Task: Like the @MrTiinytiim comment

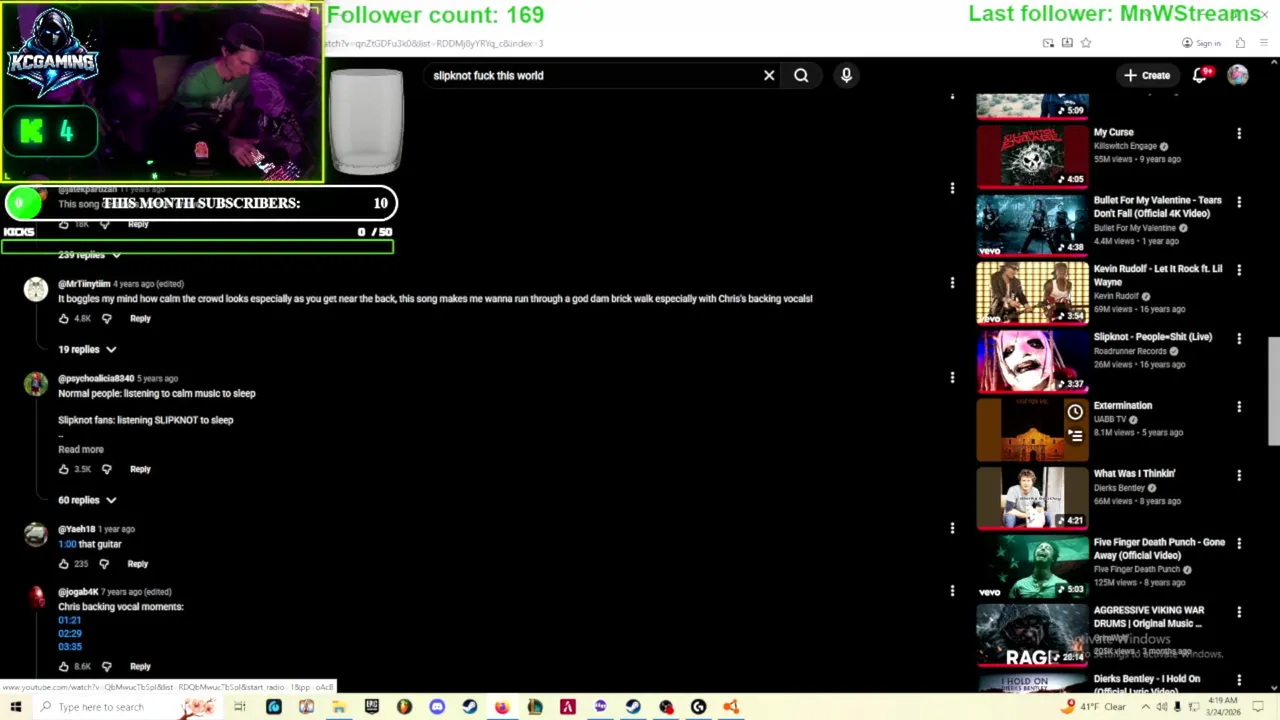Action: pos(64,318)
